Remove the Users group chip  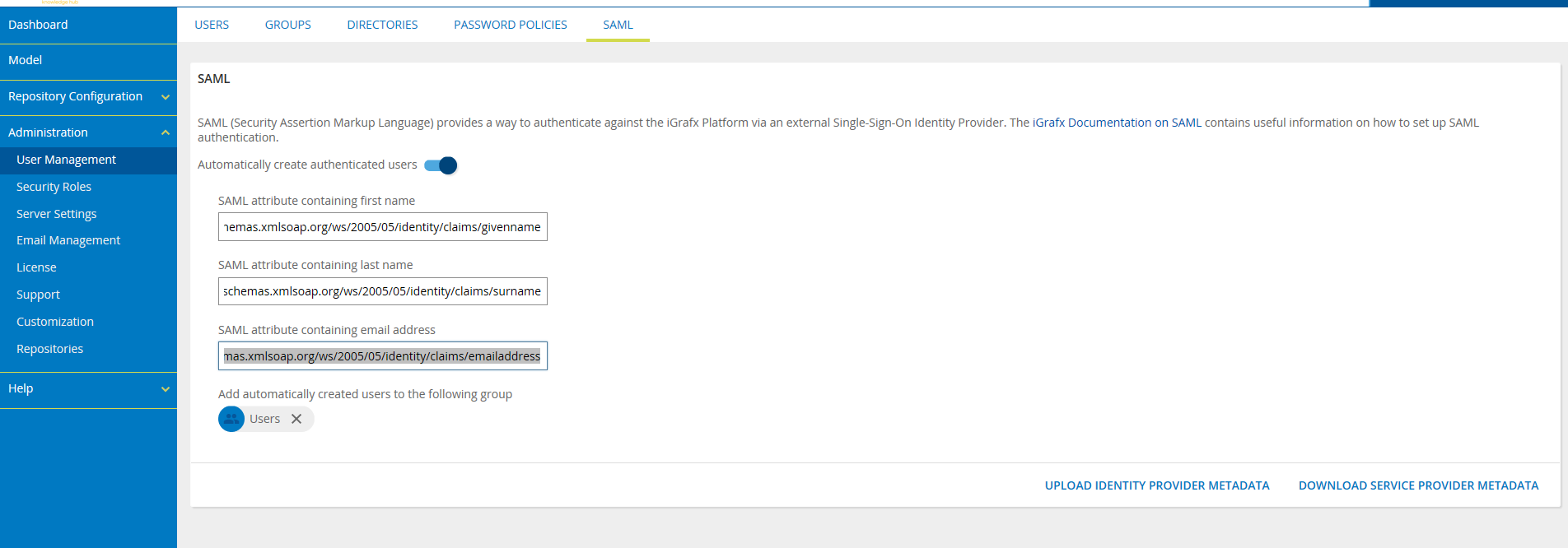click(x=296, y=419)
